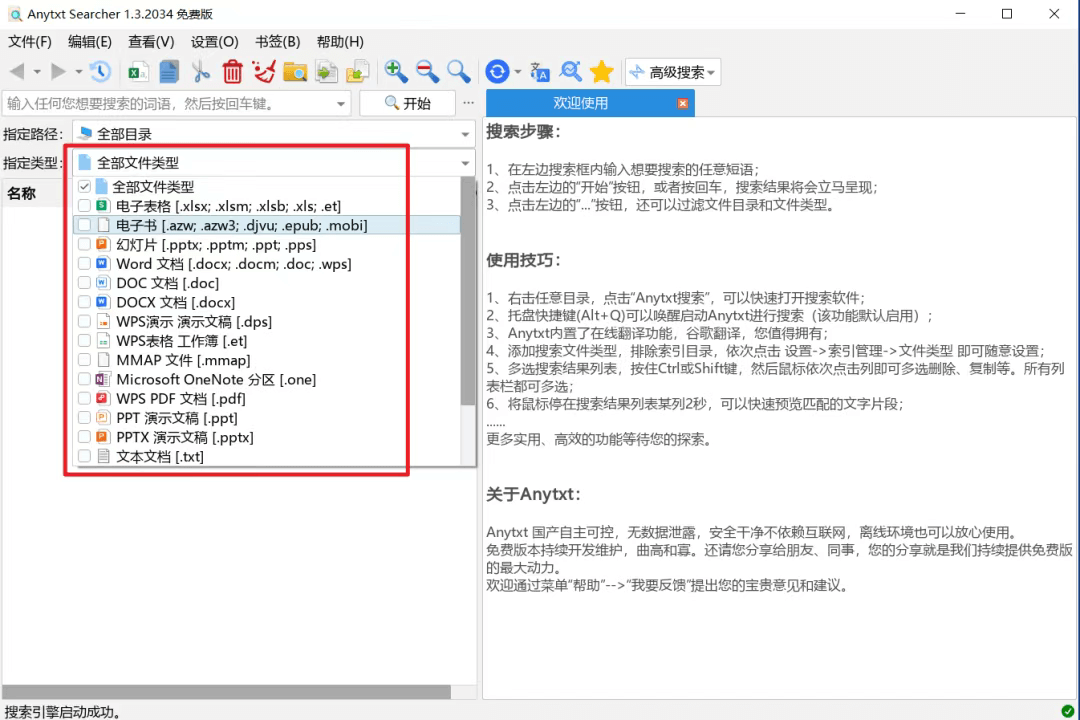This screenshot has width=1080, height=720.
Task: Click the translate icon in toolbar
Action: 539,72
